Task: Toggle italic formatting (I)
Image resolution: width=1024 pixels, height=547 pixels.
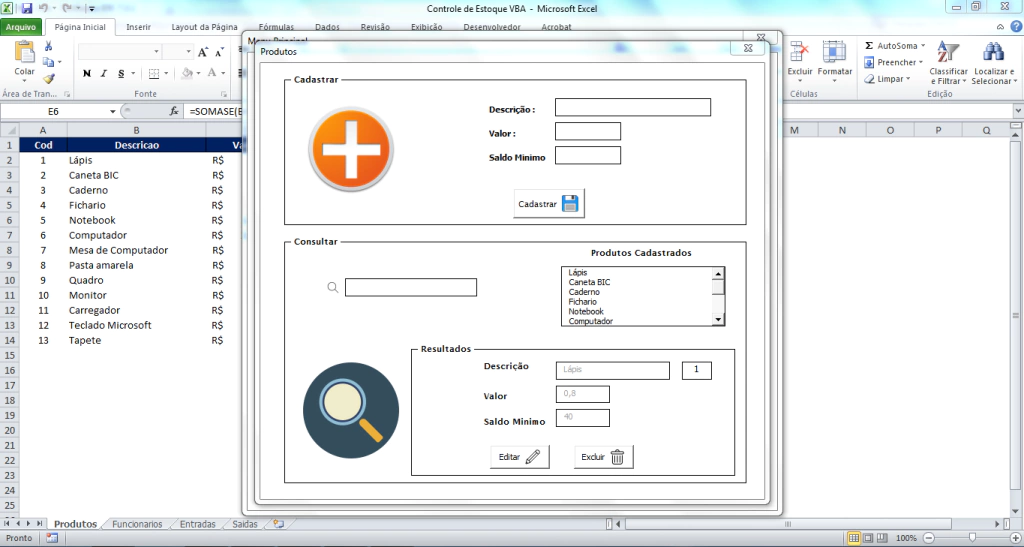Action: point(104,73)
